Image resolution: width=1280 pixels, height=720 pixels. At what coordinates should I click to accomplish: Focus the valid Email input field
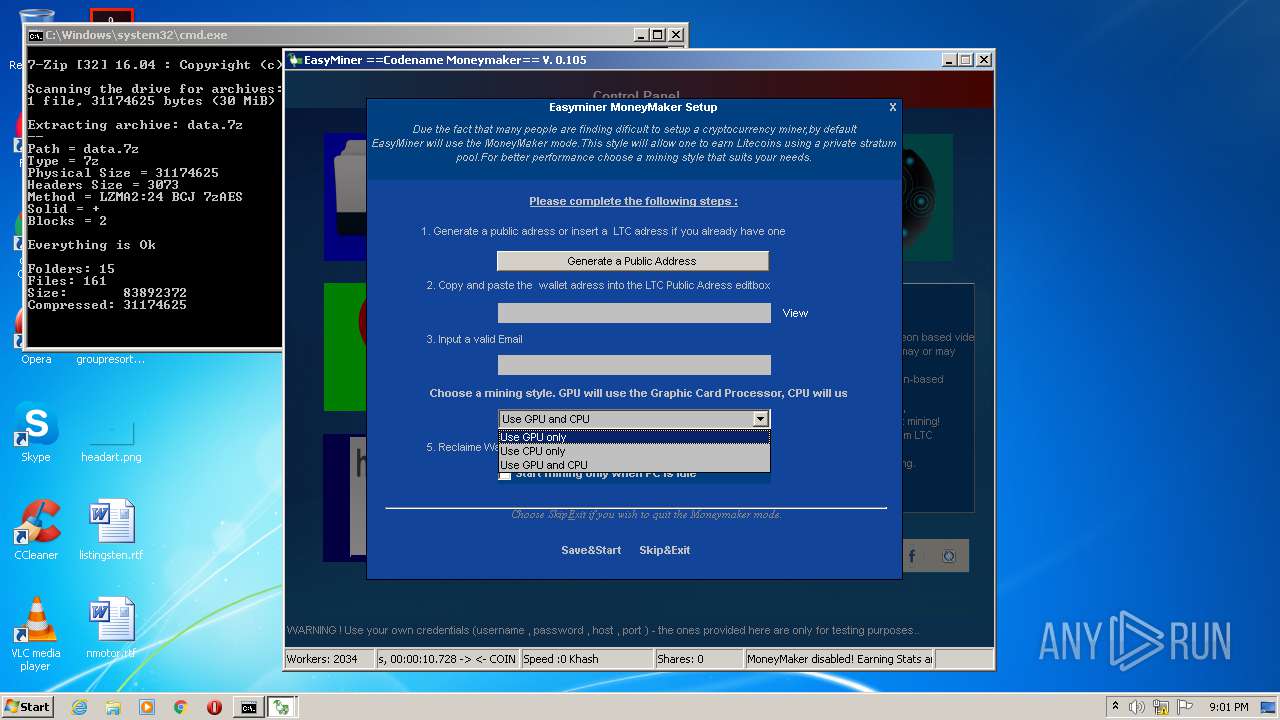[634, 365]
